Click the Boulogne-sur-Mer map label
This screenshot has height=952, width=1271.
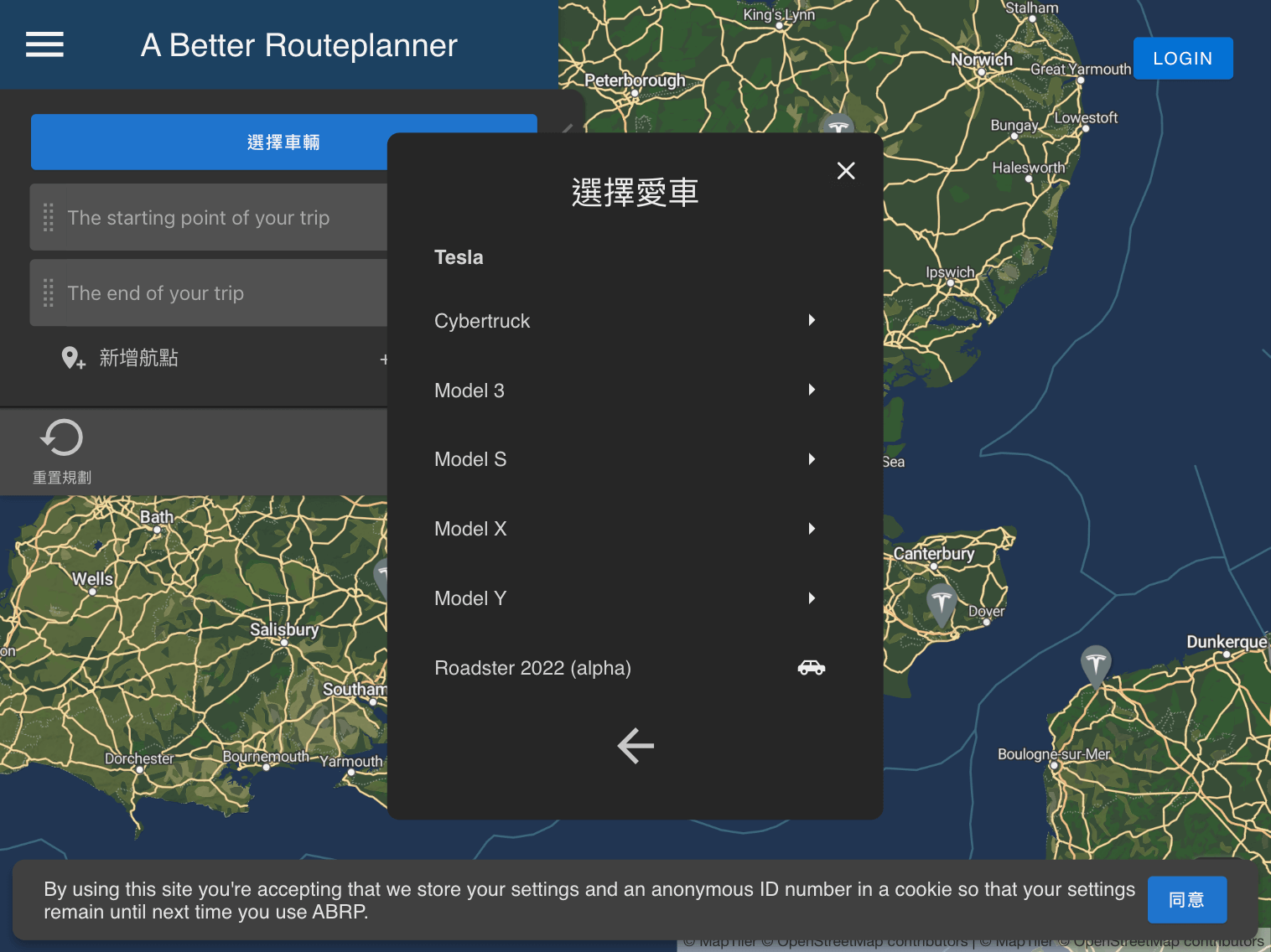point(1054,754)
